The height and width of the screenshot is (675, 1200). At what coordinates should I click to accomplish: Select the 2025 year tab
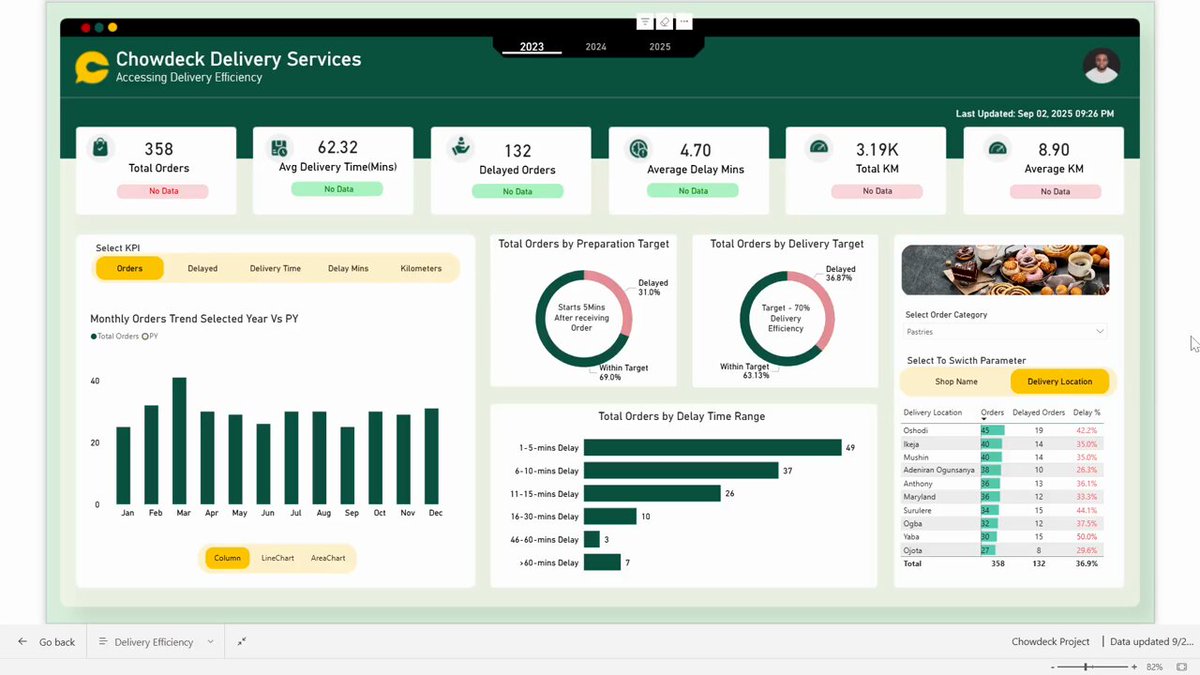pos(660,47)
